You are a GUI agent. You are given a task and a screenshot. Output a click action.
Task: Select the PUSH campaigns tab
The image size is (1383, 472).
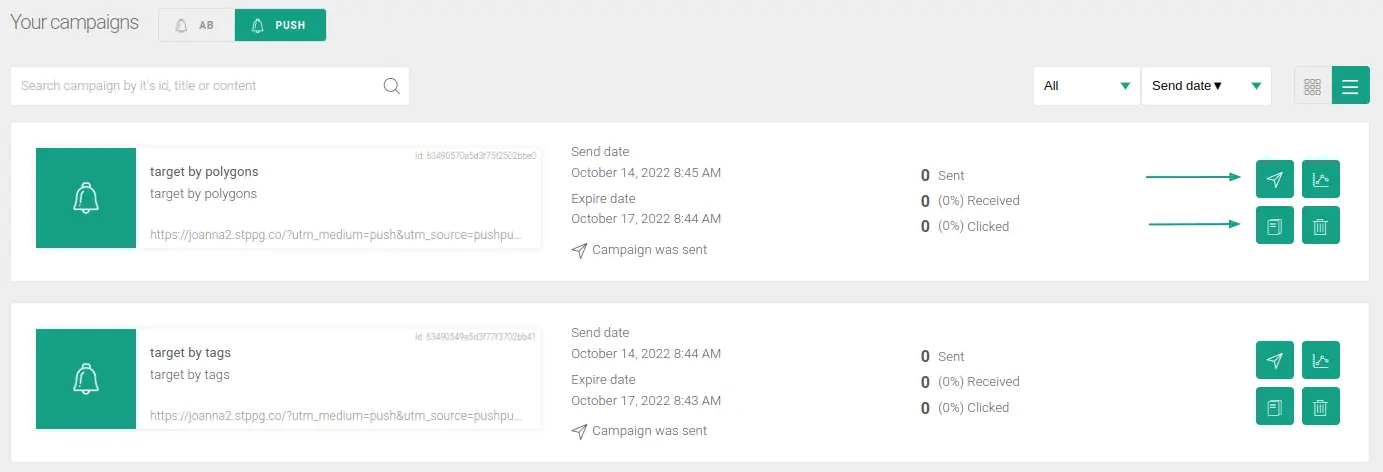[x=280, y=25]
